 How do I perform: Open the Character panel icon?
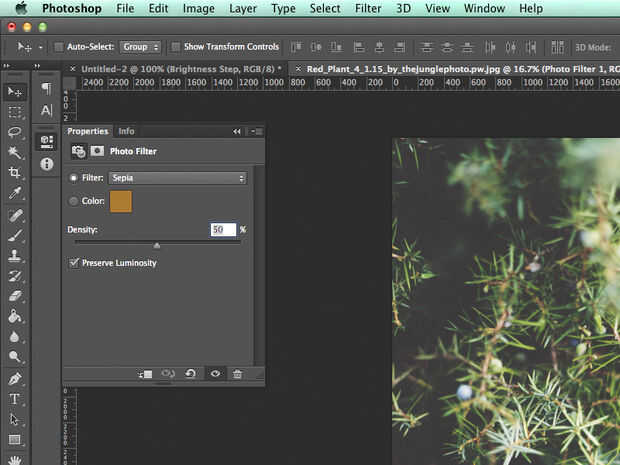(x=46, y=110)
